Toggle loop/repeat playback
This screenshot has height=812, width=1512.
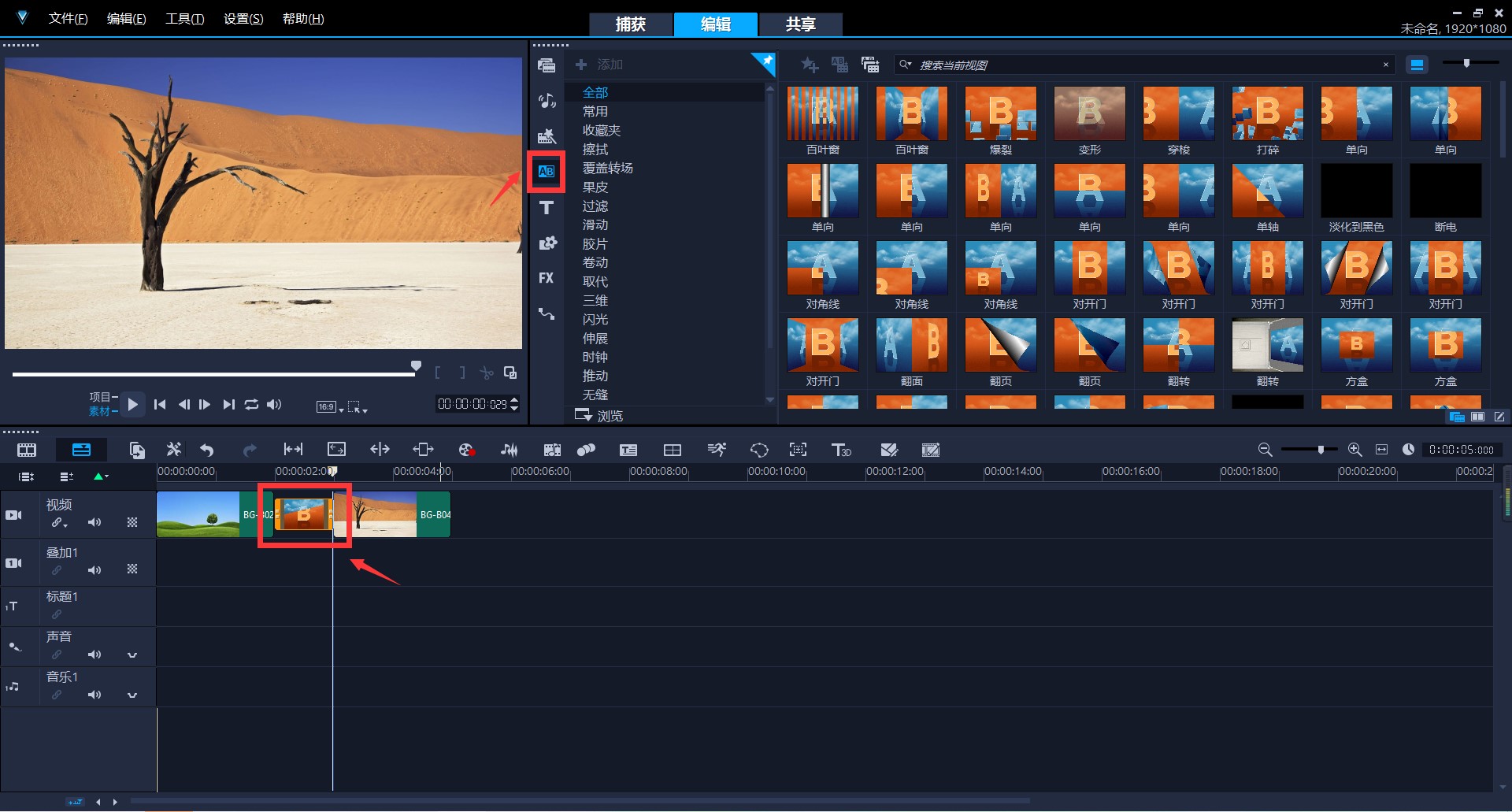point(251,404)
